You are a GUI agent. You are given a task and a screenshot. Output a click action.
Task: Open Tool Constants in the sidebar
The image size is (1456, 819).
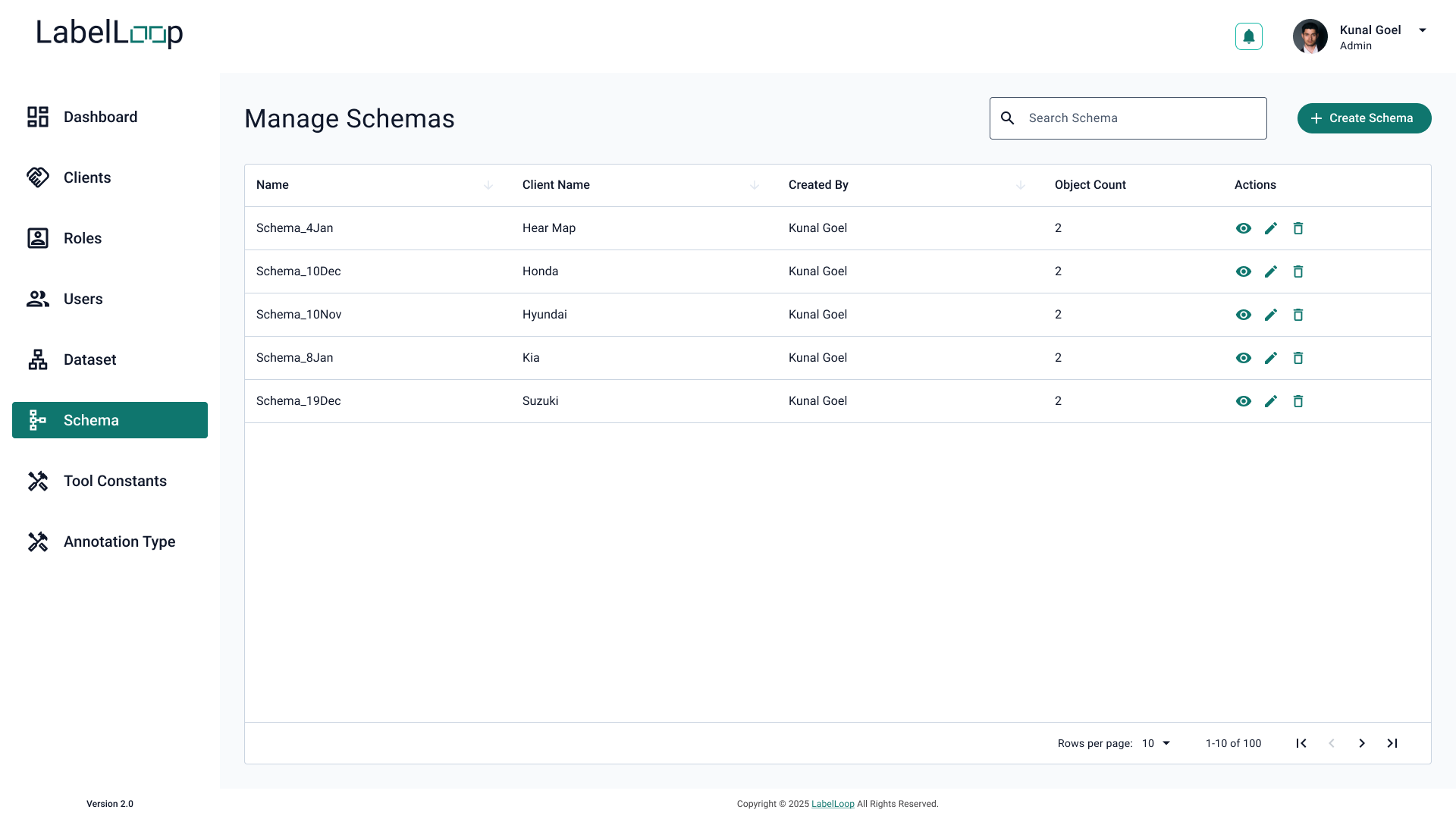110,481
